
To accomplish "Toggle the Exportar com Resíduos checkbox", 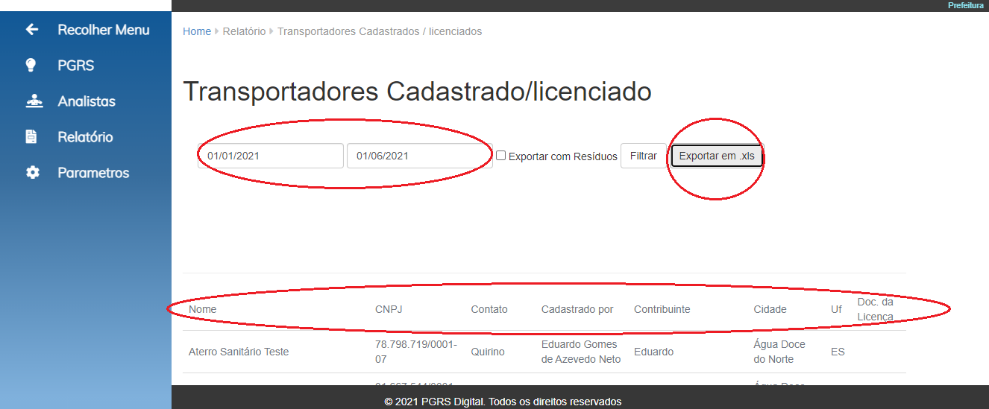I will (x=501, y=156).
